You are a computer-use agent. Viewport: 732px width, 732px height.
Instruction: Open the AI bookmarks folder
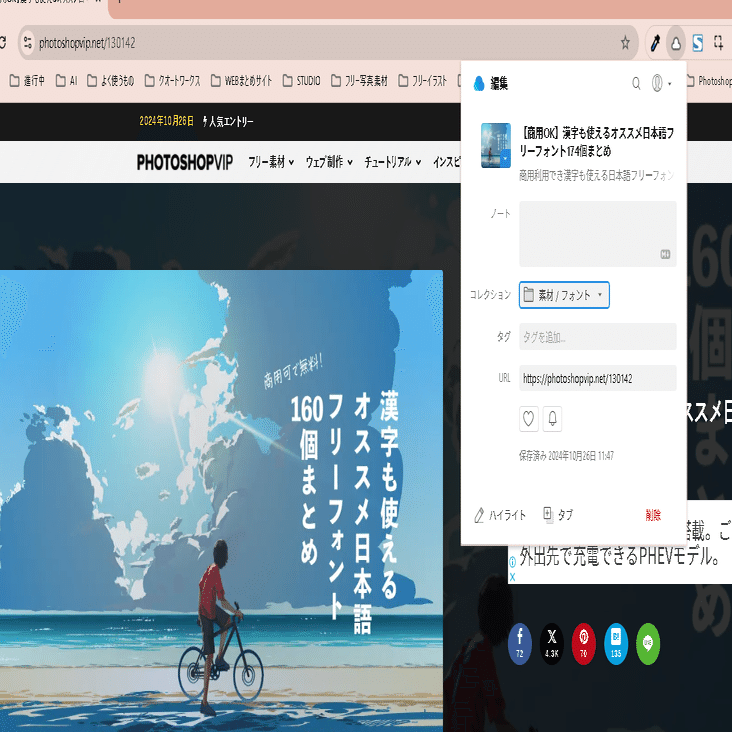pyautogui.click(x=66, y=81)
